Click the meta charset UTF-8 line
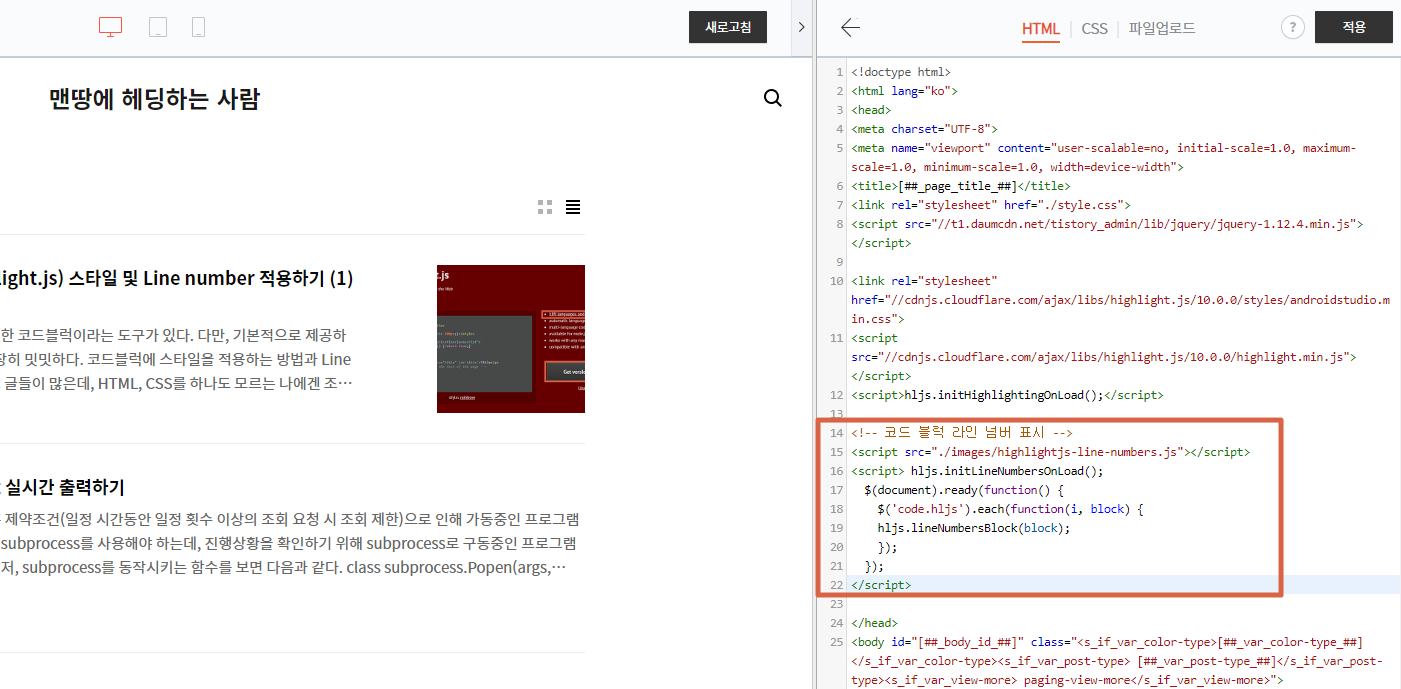 tap(925, 129)
